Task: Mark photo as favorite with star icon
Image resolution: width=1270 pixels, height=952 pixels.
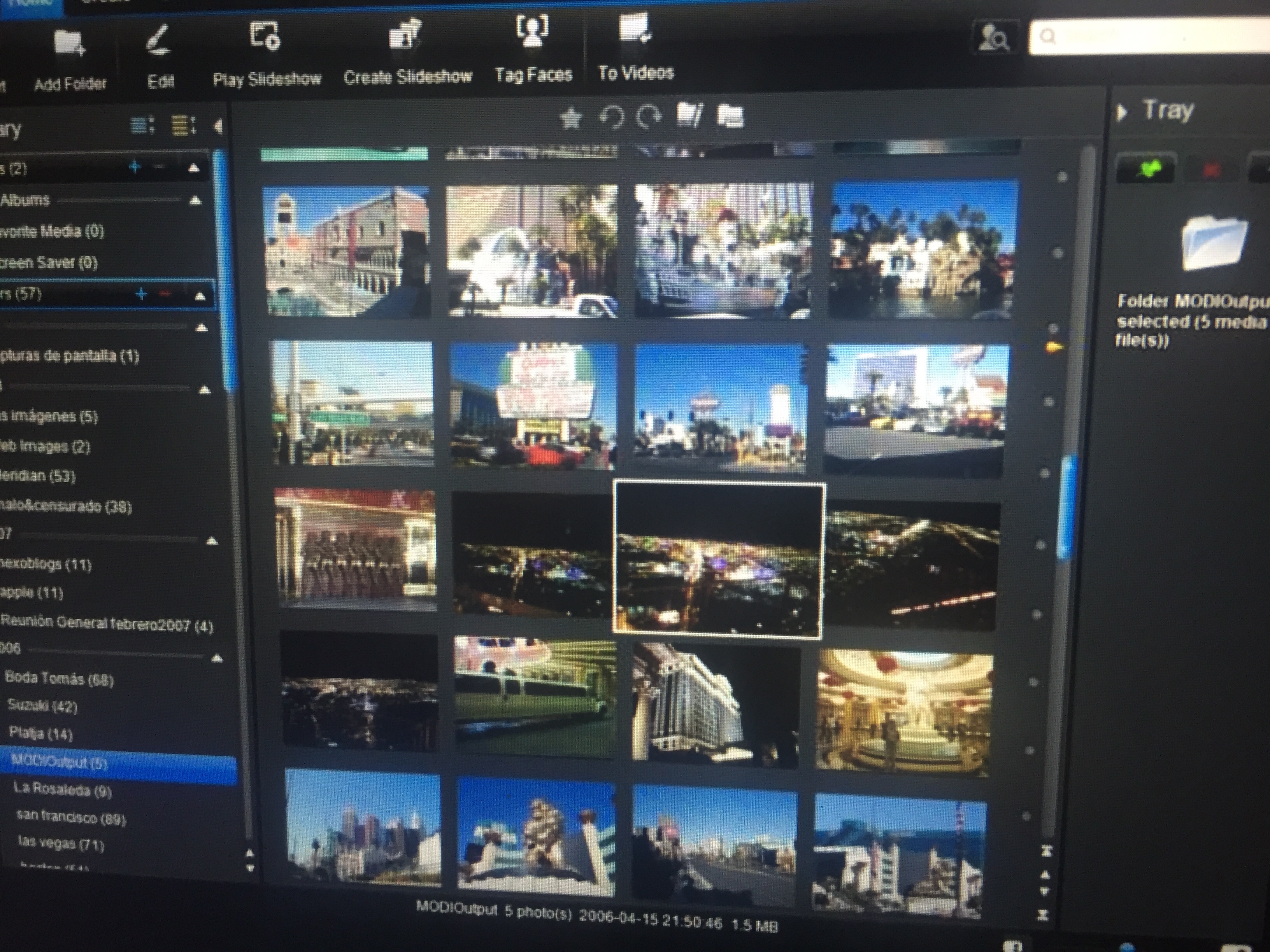Action: pyautogui.click(x=571, y=119)
